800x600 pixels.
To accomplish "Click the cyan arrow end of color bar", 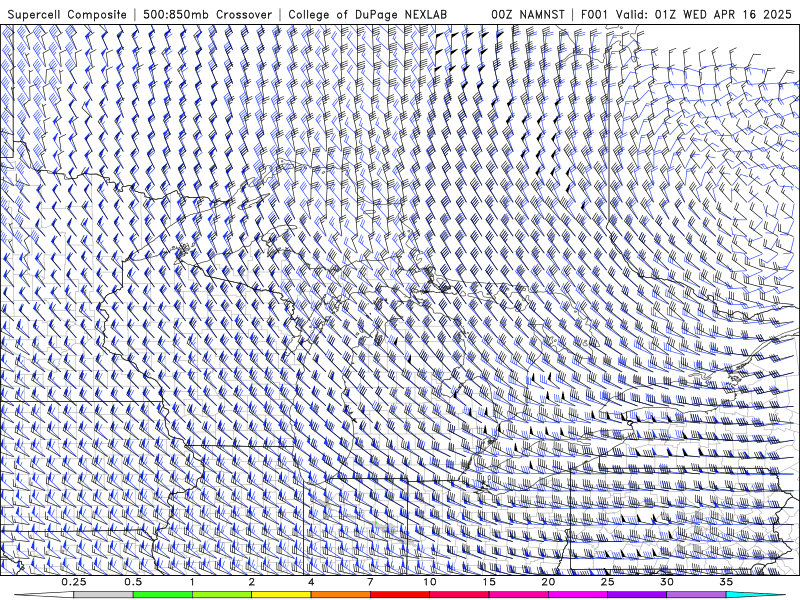I will pos(756,595).
